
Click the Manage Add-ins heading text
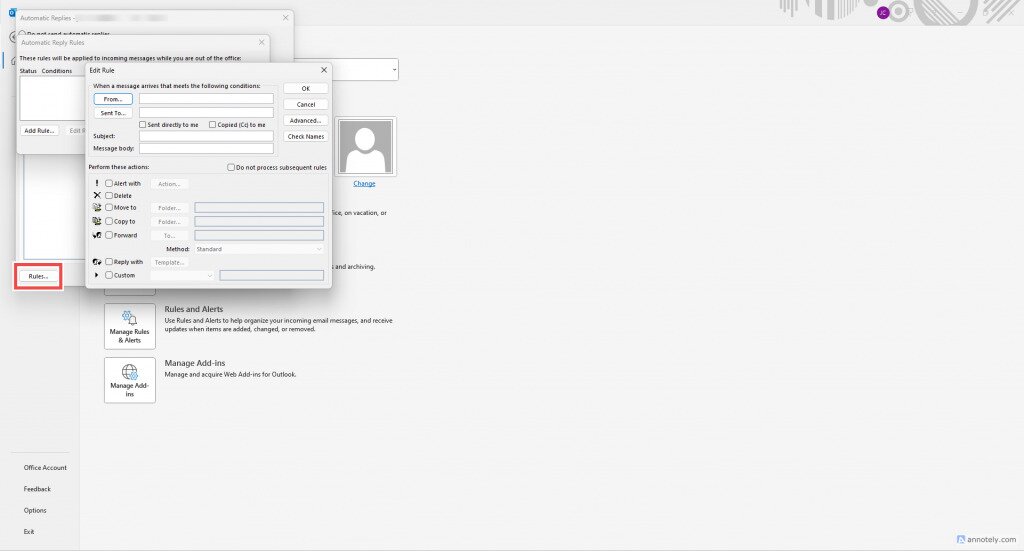click(195, 363)
